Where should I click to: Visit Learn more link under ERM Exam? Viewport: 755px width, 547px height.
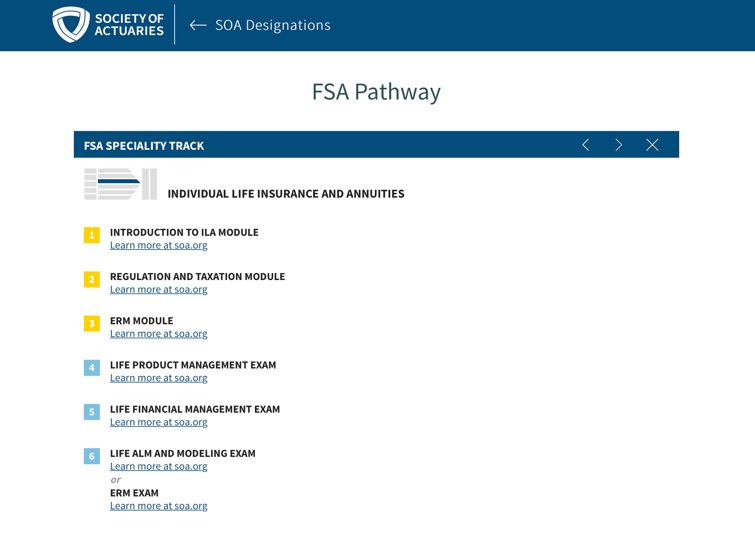coord(158,506)
